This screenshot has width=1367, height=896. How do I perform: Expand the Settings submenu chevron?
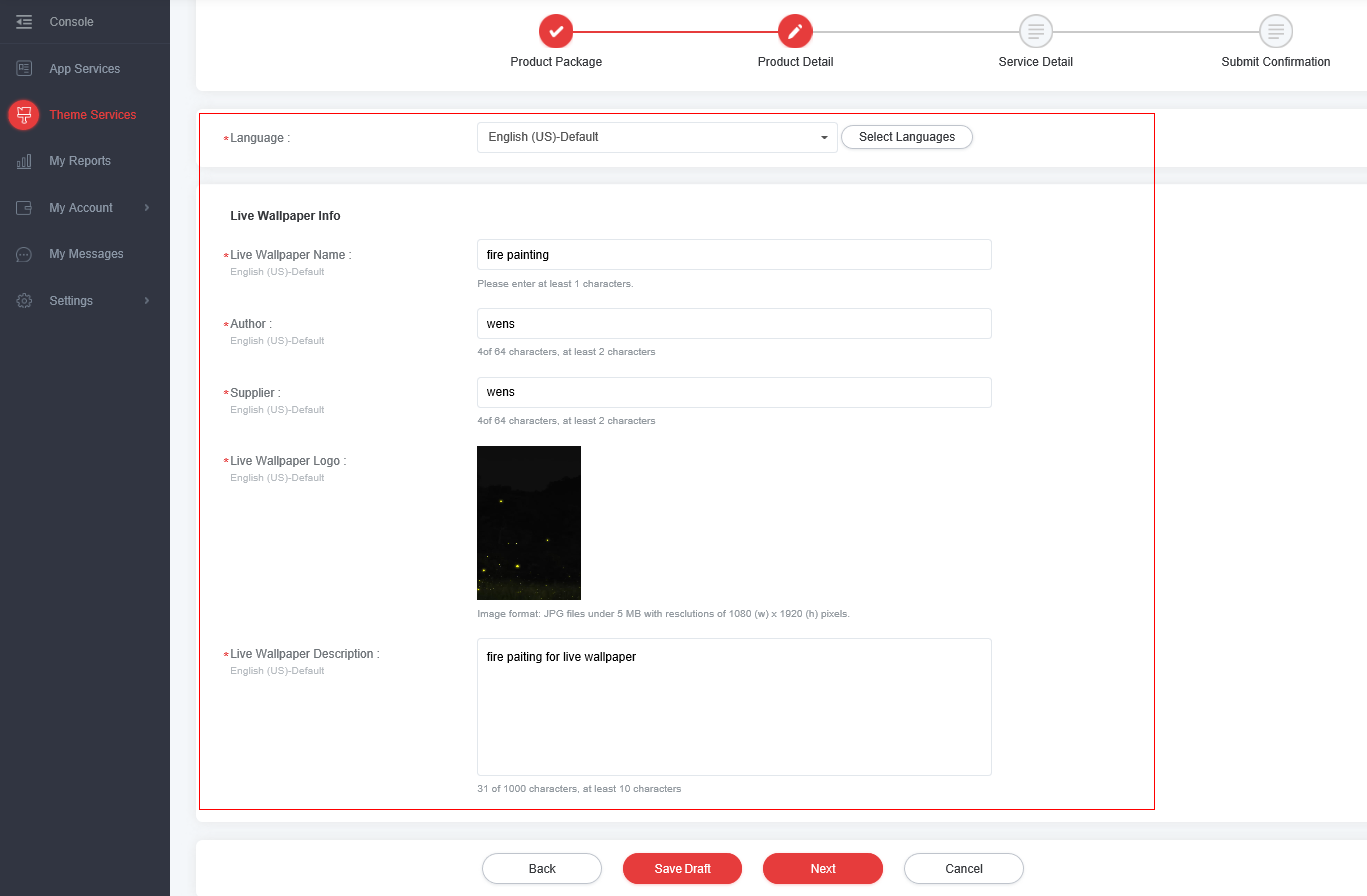[x=147, y=301]
